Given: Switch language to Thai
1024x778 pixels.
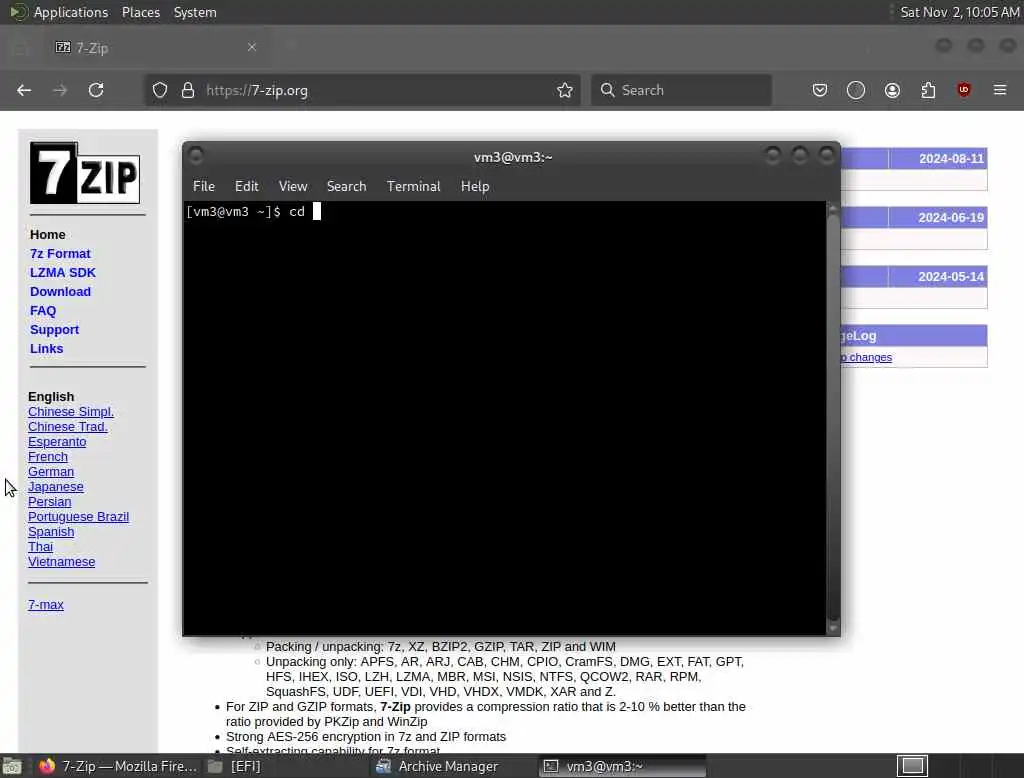Looking at the screenshot, I should click(x=40, y=547).
